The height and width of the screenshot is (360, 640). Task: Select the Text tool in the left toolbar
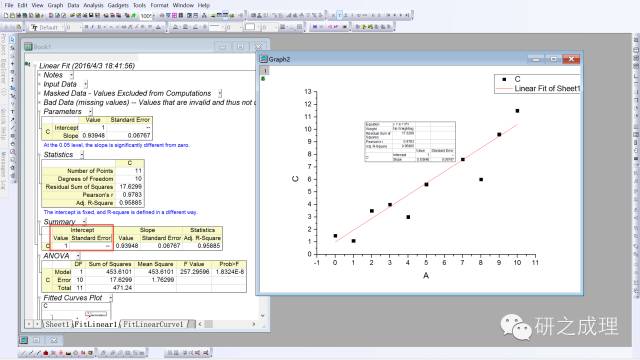(x=12, y=112)
